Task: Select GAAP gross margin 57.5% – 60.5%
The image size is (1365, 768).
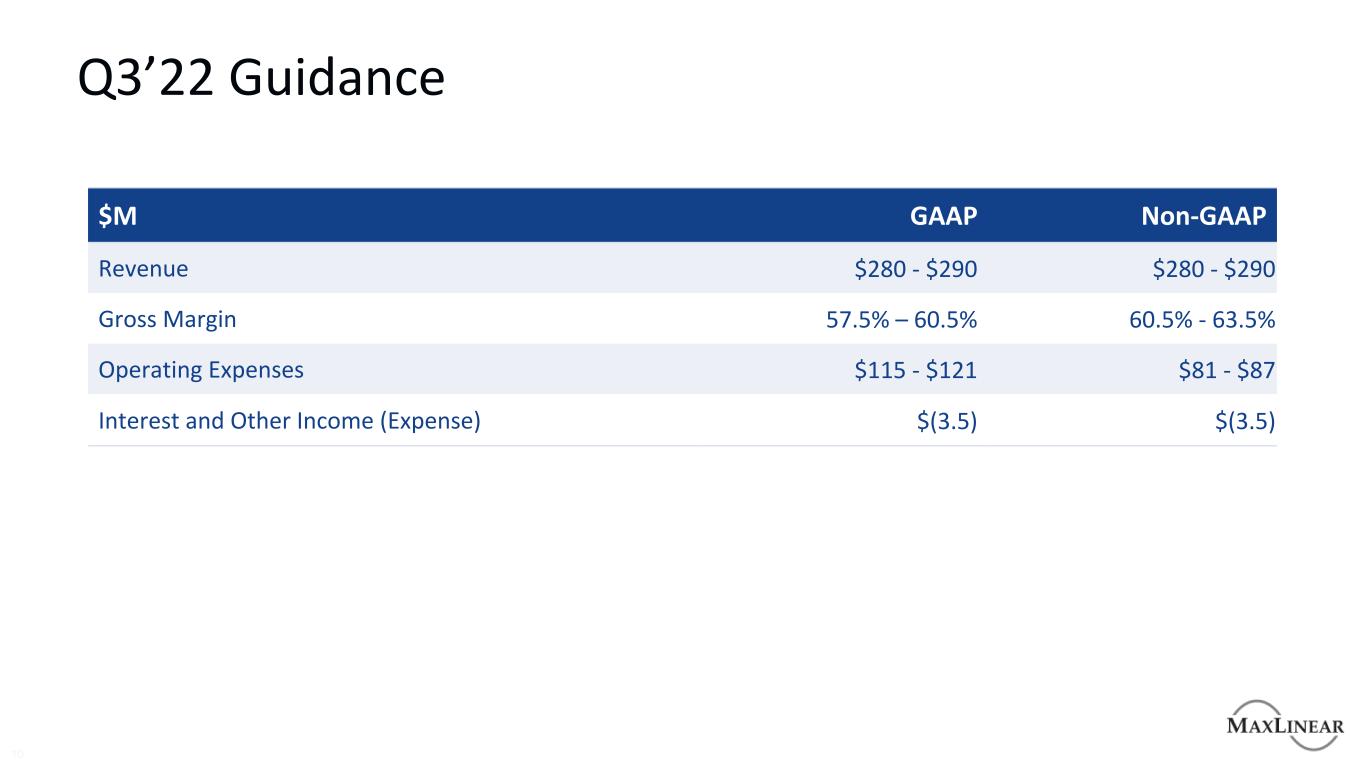Action: pos(896,320)
